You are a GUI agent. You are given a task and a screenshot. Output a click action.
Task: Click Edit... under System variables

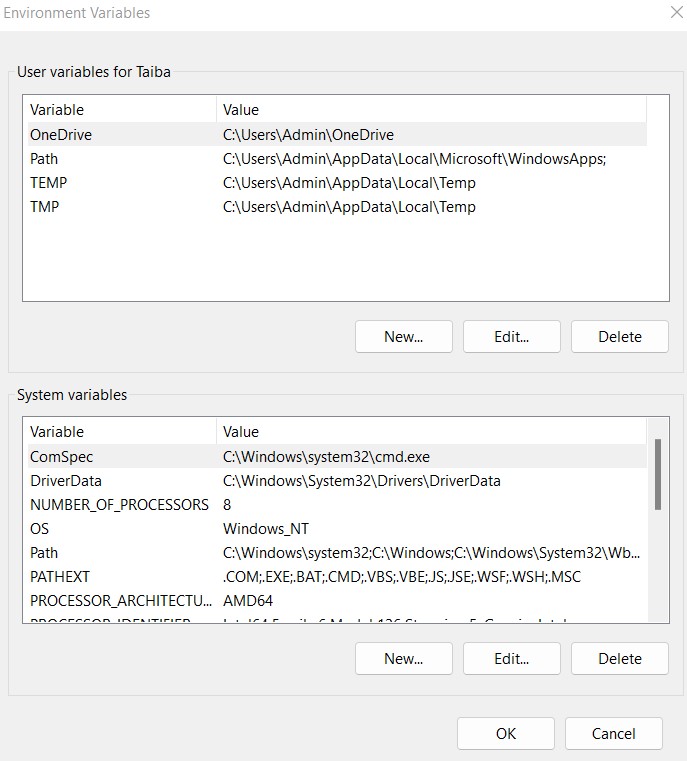(511, 659)
